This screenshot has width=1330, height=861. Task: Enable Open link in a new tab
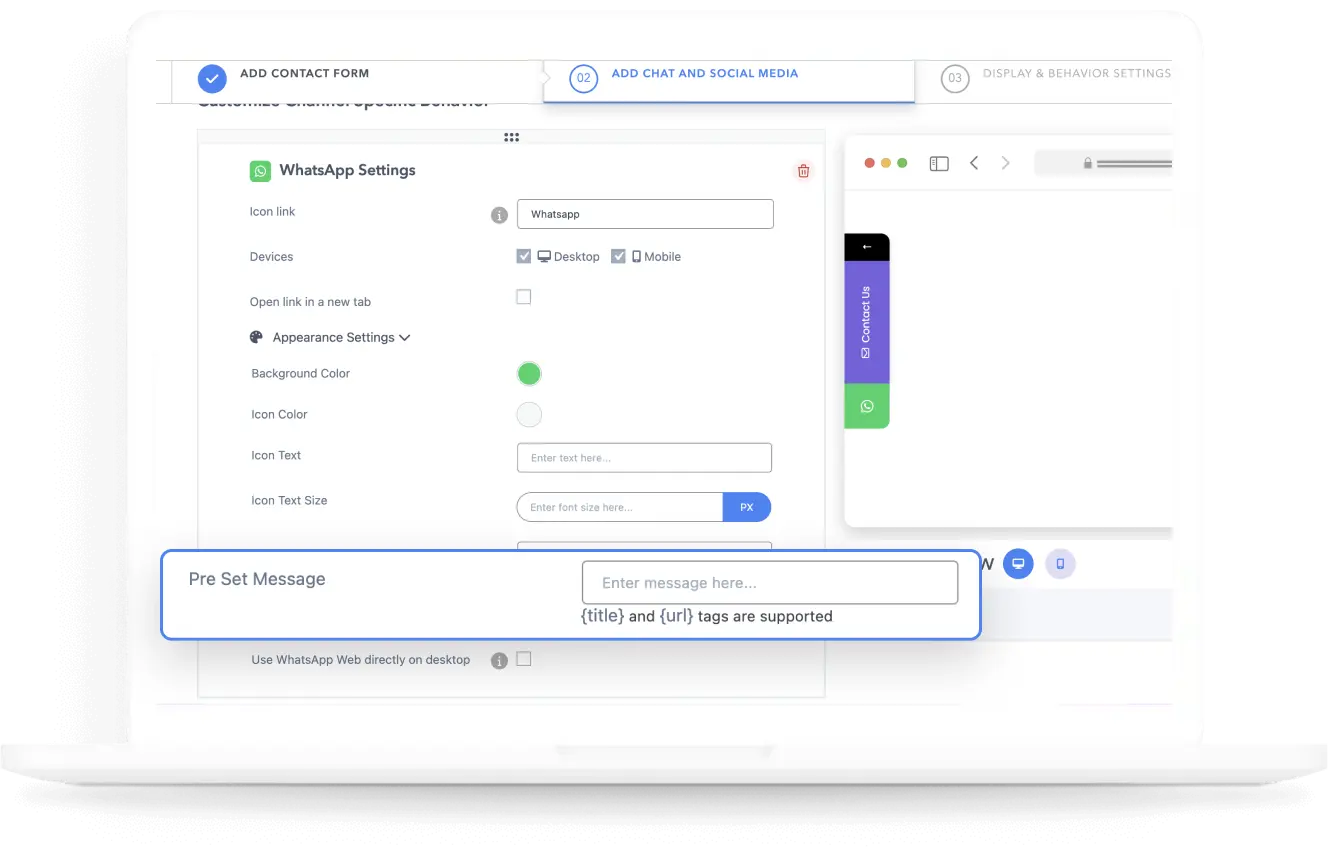pyautogui.click(x=524, y=297)
